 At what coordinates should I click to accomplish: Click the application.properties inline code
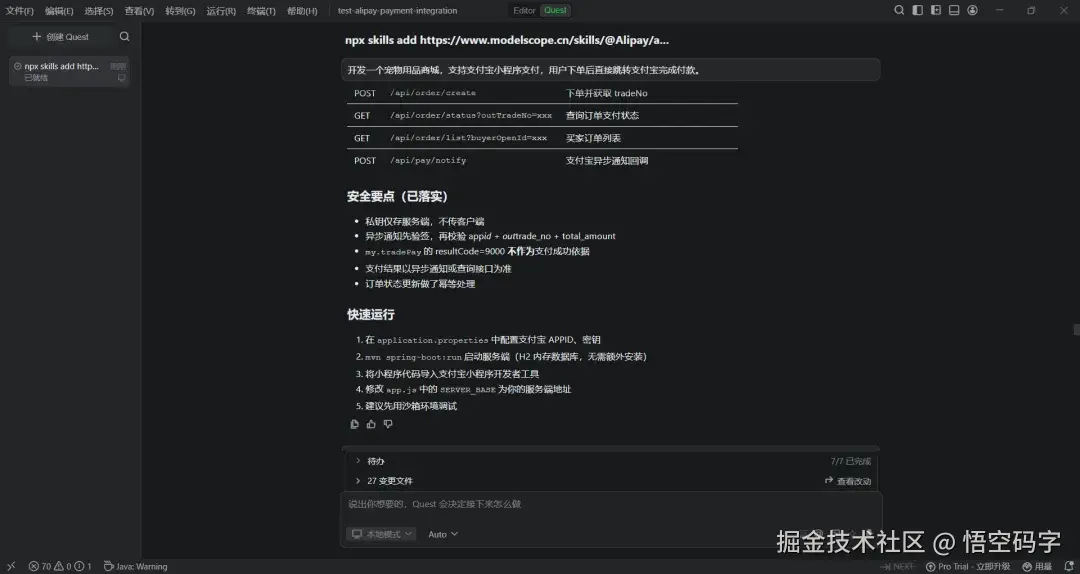pos(433,340)
